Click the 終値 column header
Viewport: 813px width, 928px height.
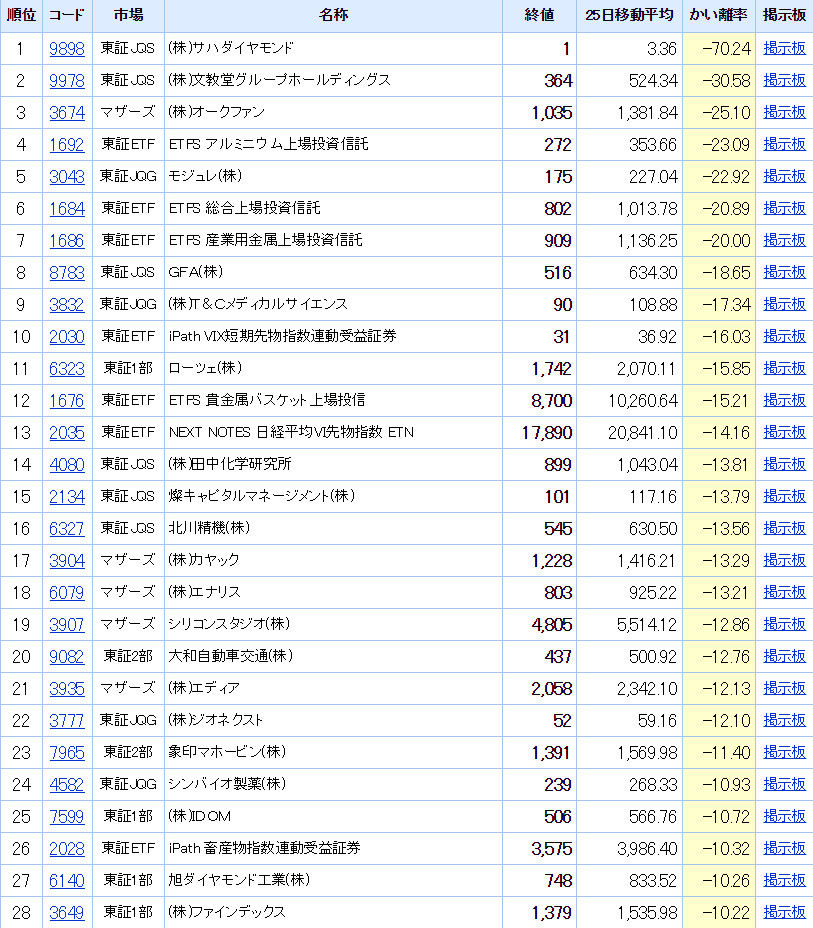click(x=539, y=15)
